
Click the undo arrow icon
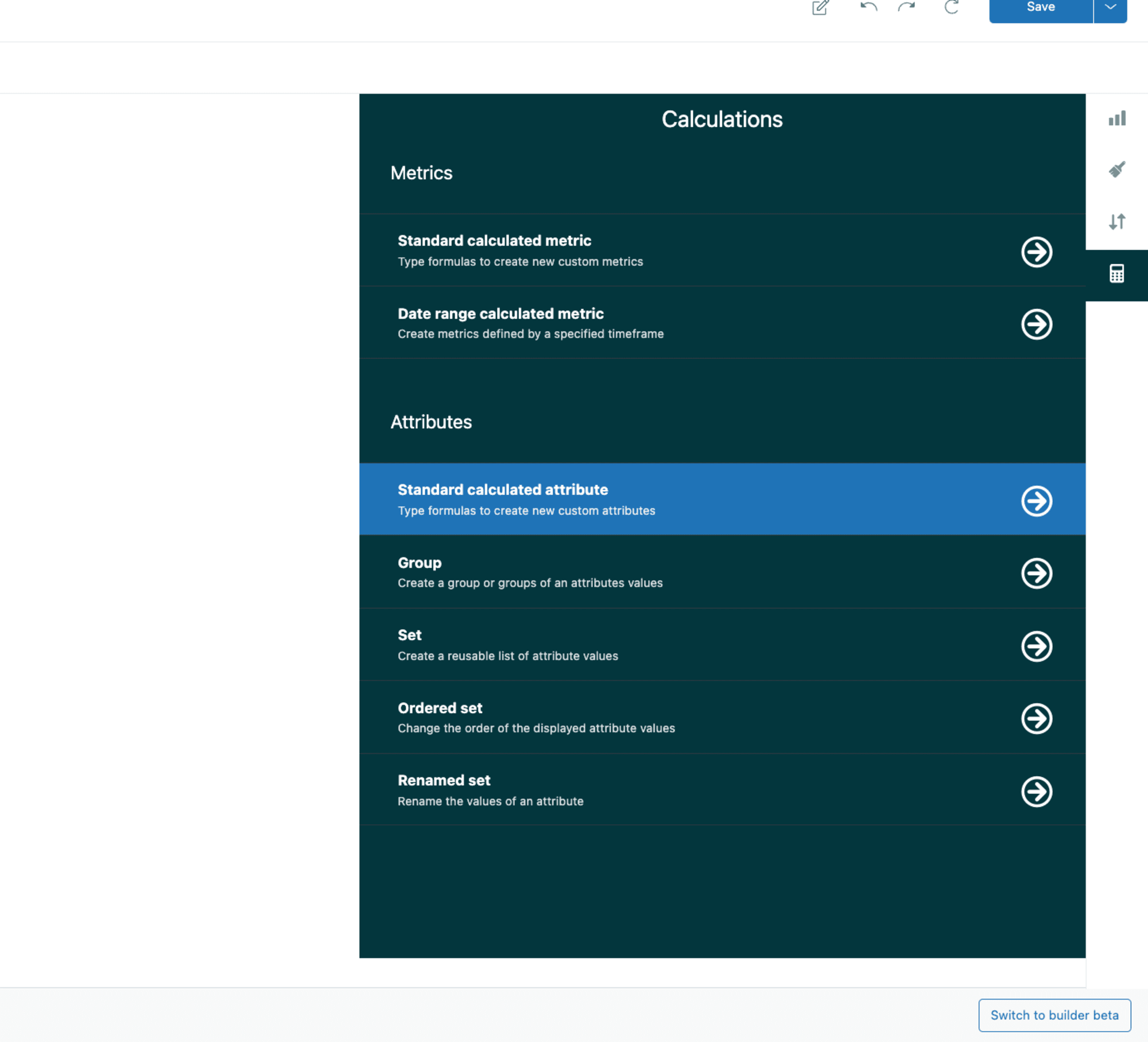(866, 8)
